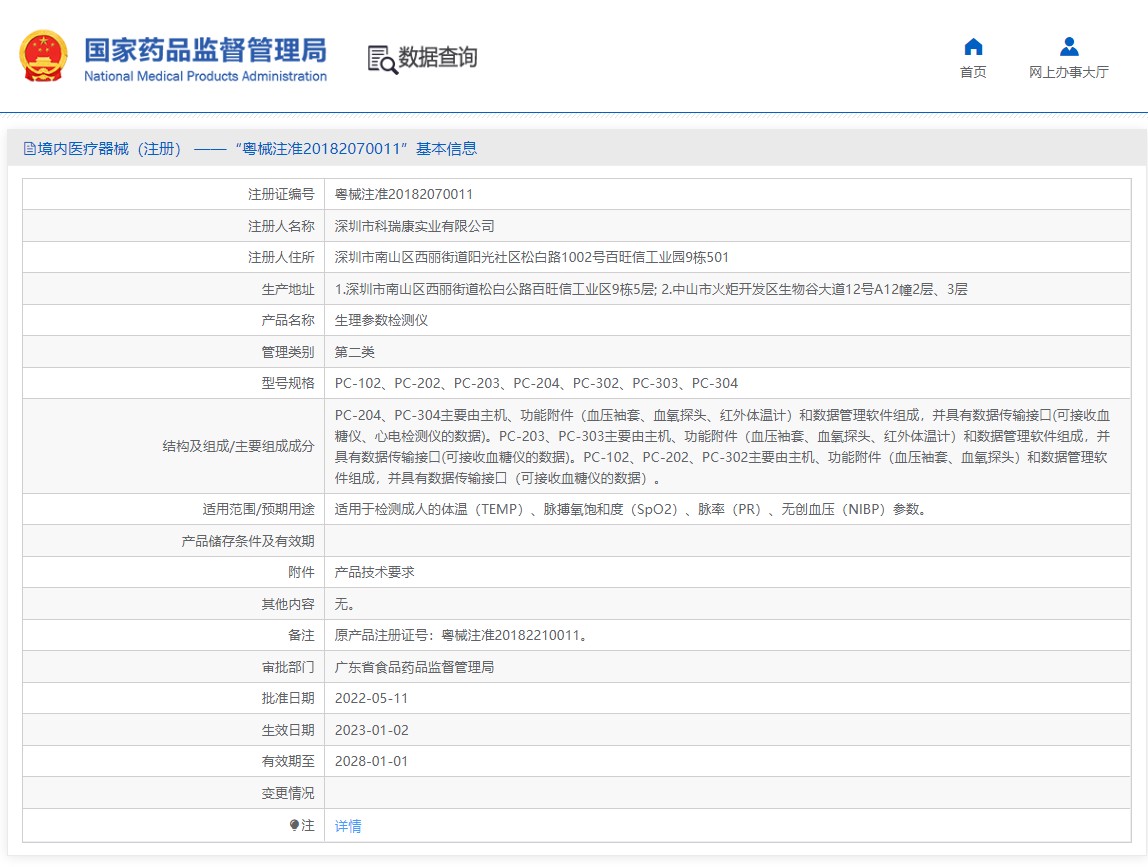Viewport: 1148px width, 867px height.
Task: Click the 网上办事大厅 label
Action: point(1069,72)
